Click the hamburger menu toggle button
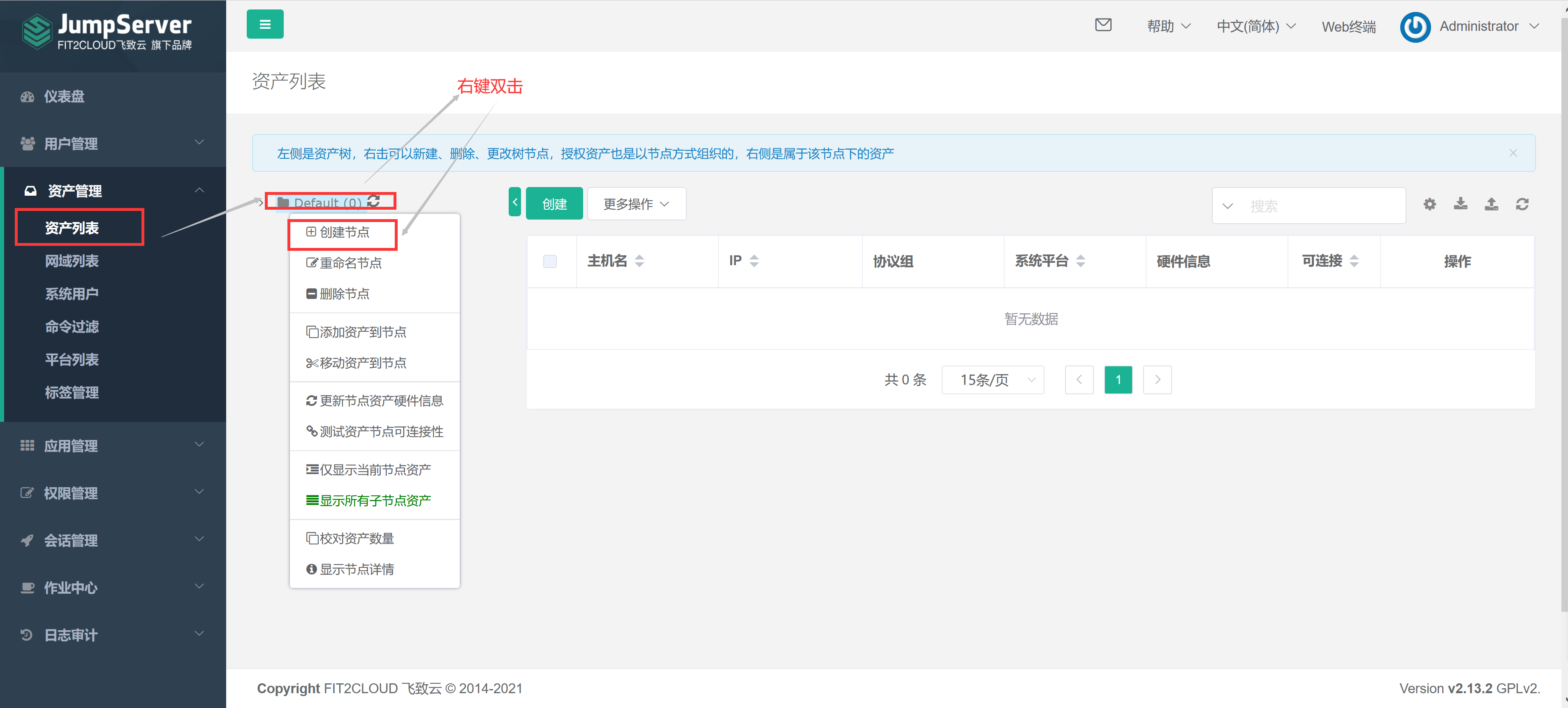Viewport: 1568px width, 708px height. point(265,24)
